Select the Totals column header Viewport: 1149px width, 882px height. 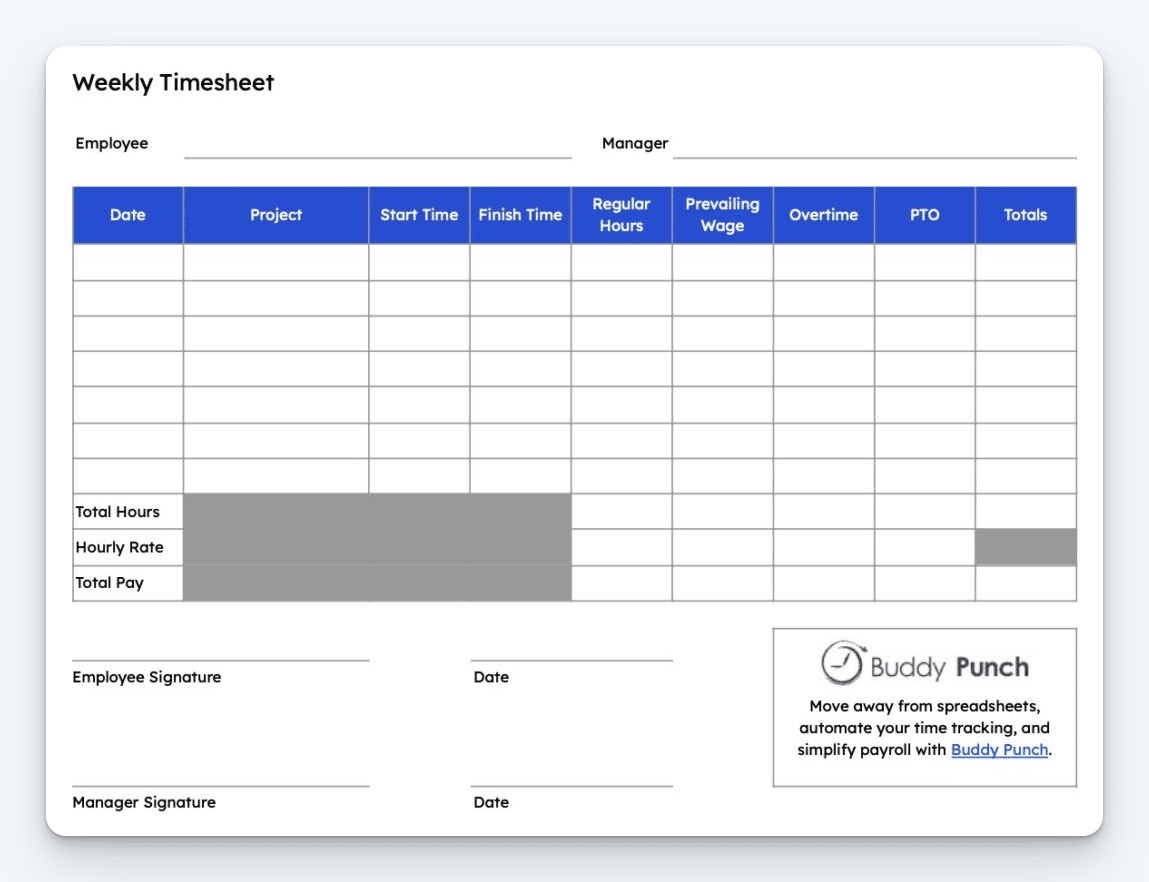point(1025,214)
